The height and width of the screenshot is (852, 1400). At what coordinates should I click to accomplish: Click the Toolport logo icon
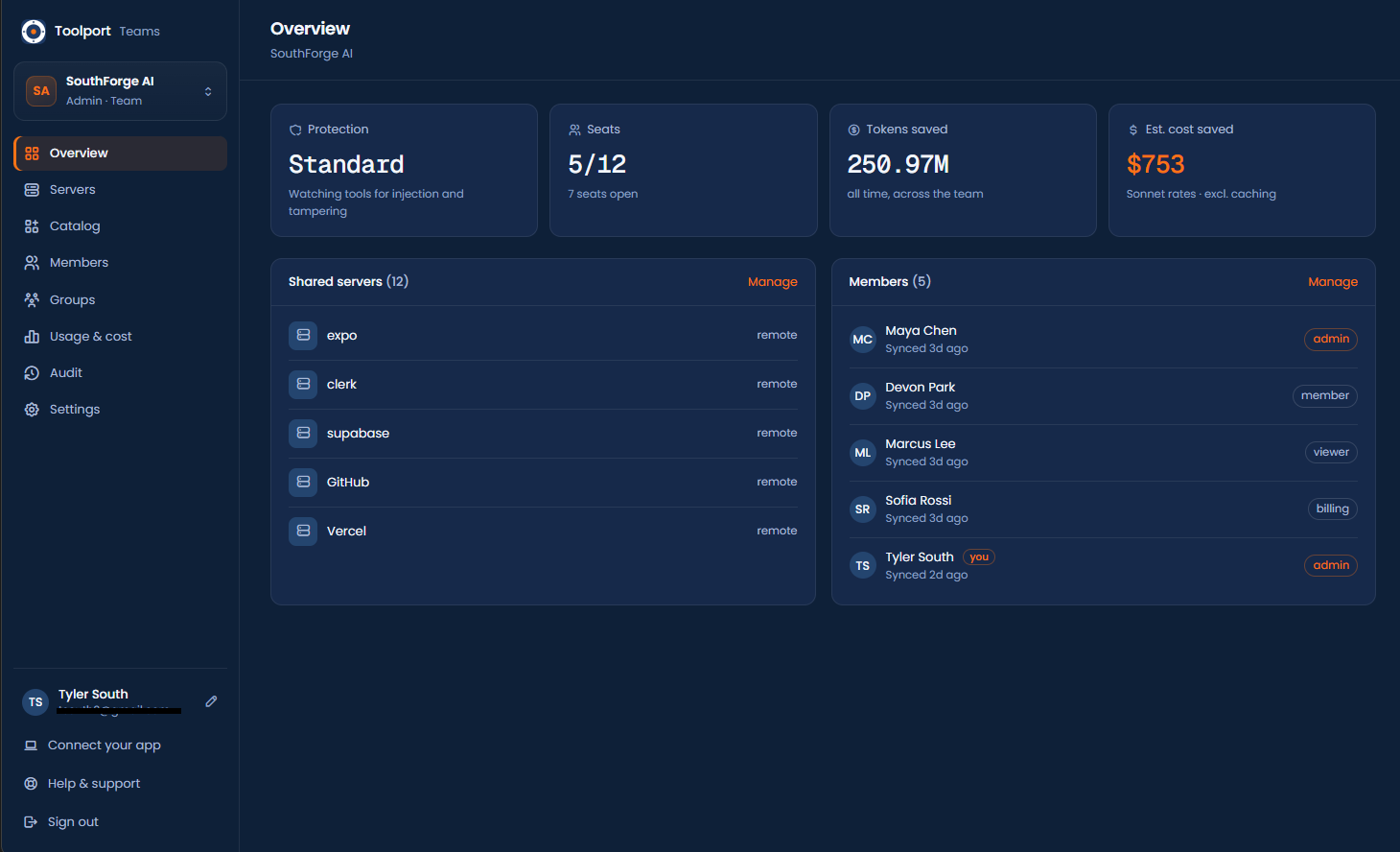point(34,32)
